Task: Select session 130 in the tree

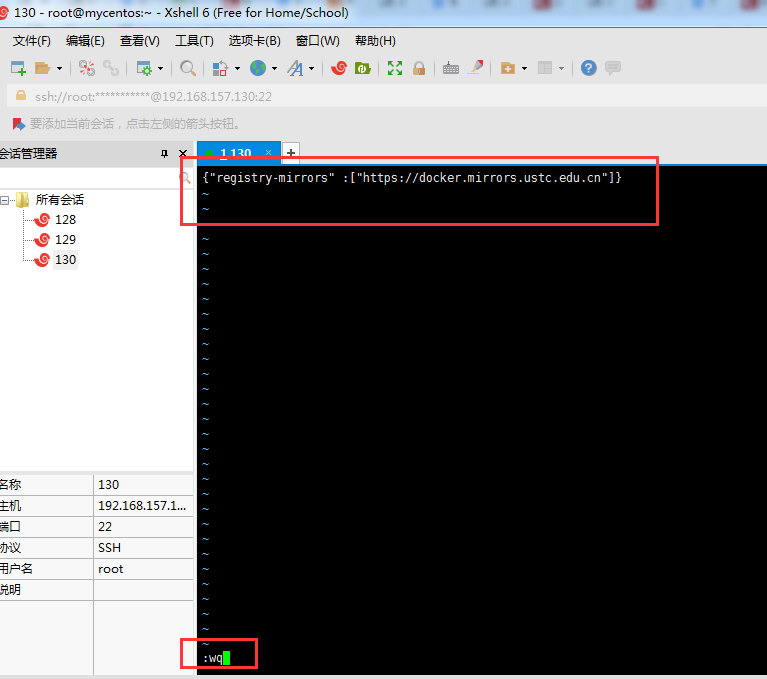Action: click(x=55, y=260)
